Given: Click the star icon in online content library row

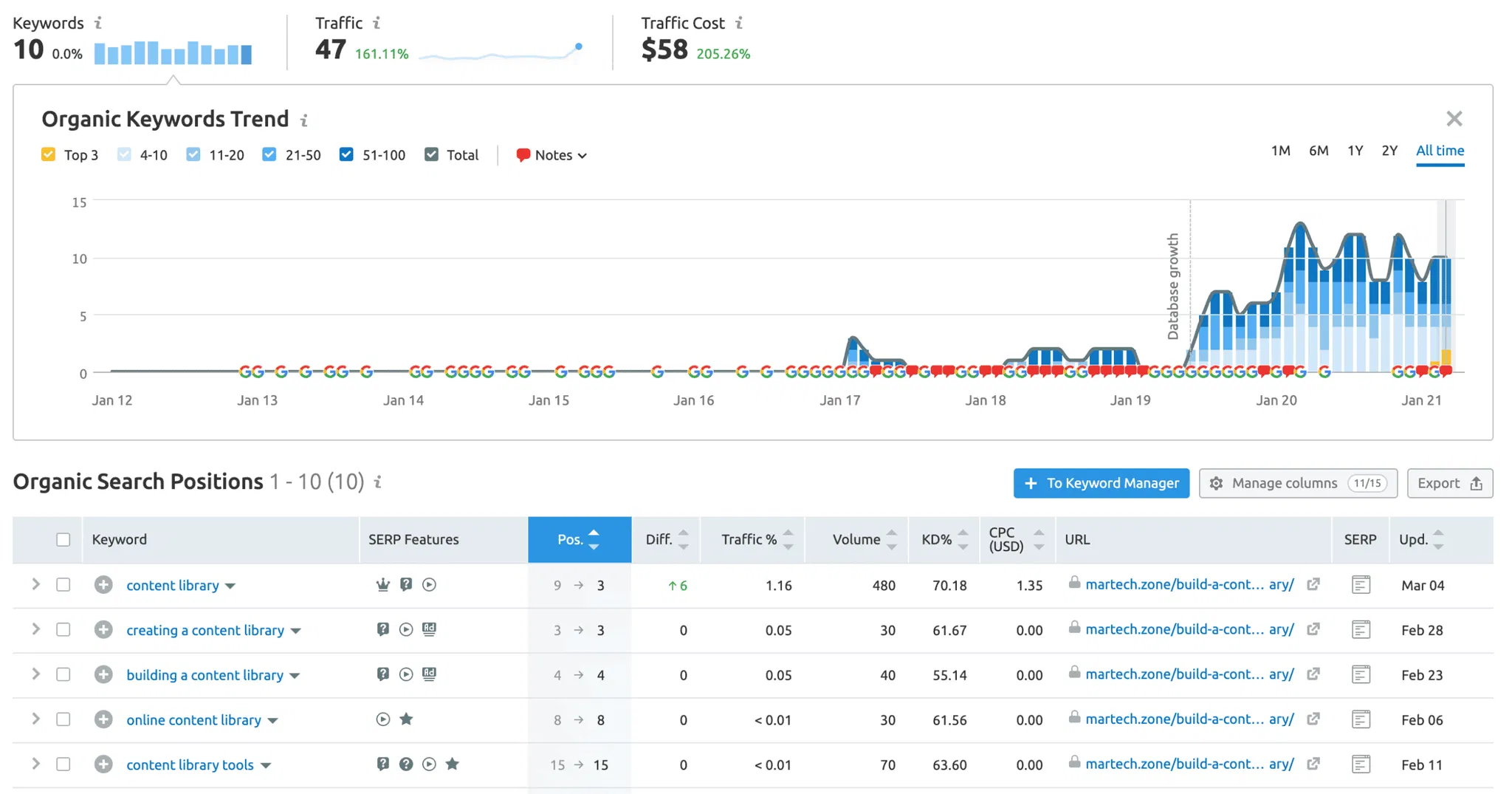Looking at the screenshot, I should (x=406, y=719).
